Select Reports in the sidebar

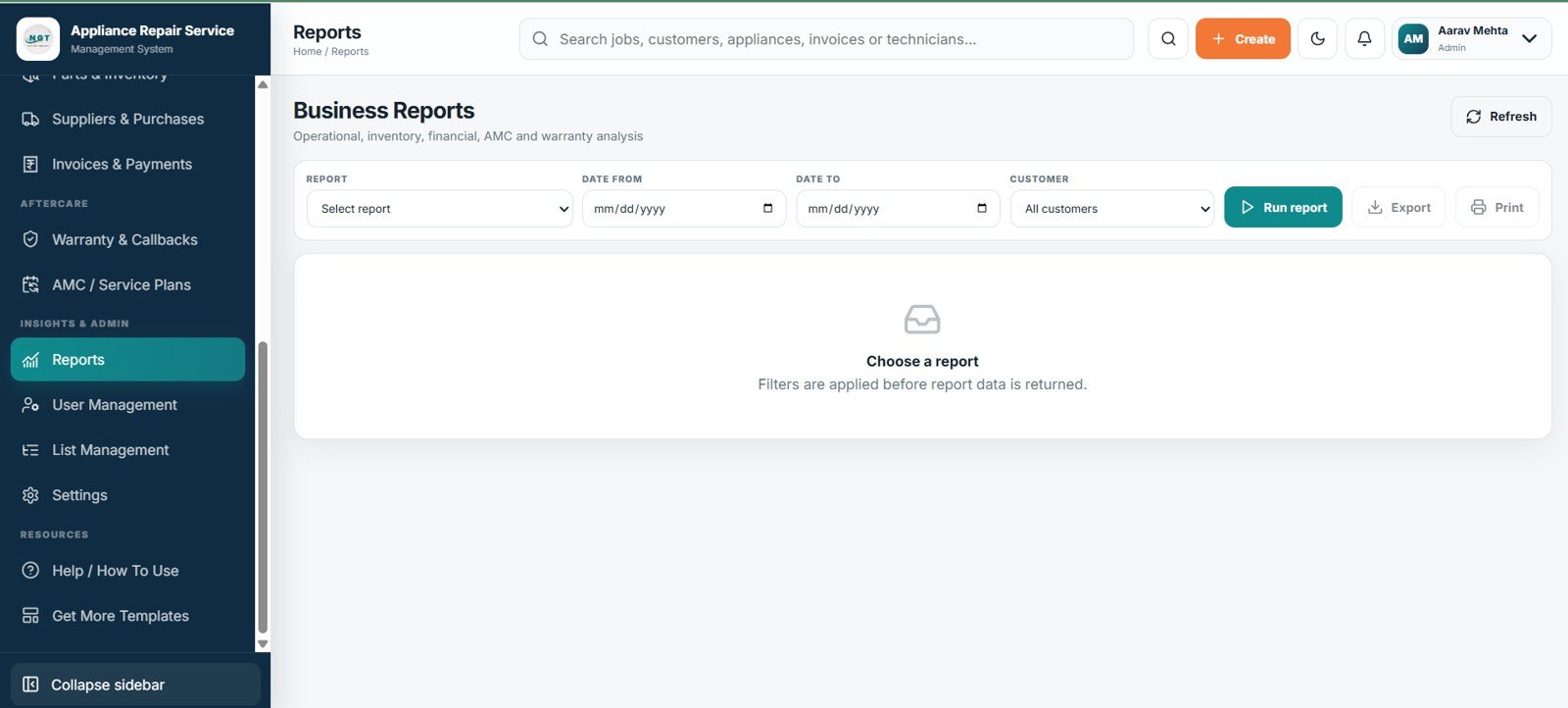pyautogui.click(x=127, y=360)
